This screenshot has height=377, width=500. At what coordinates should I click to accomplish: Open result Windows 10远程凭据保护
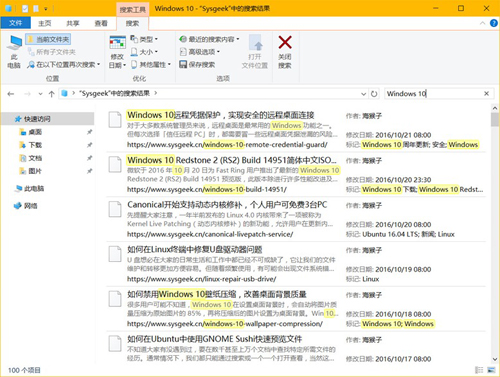pyautogui.click(x=220, y=115)
